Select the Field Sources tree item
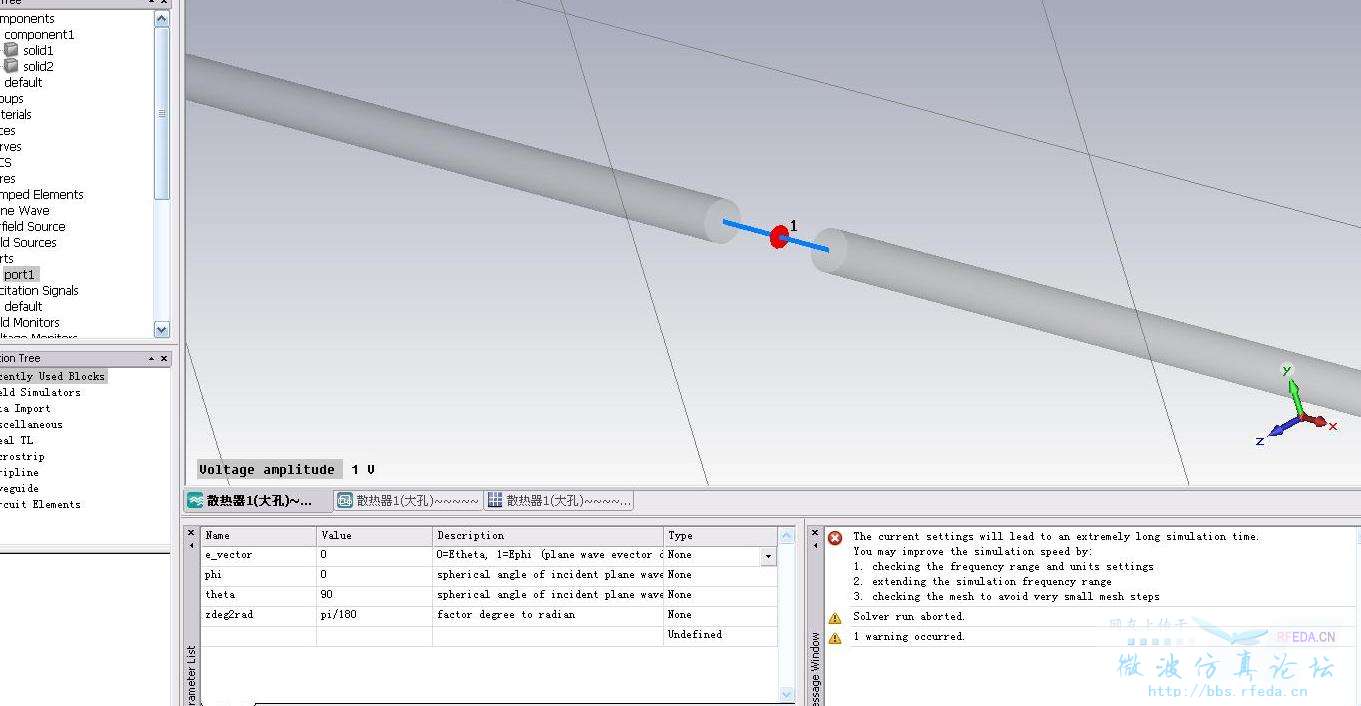The image size is (1361, 706). [x=29, y=242]
